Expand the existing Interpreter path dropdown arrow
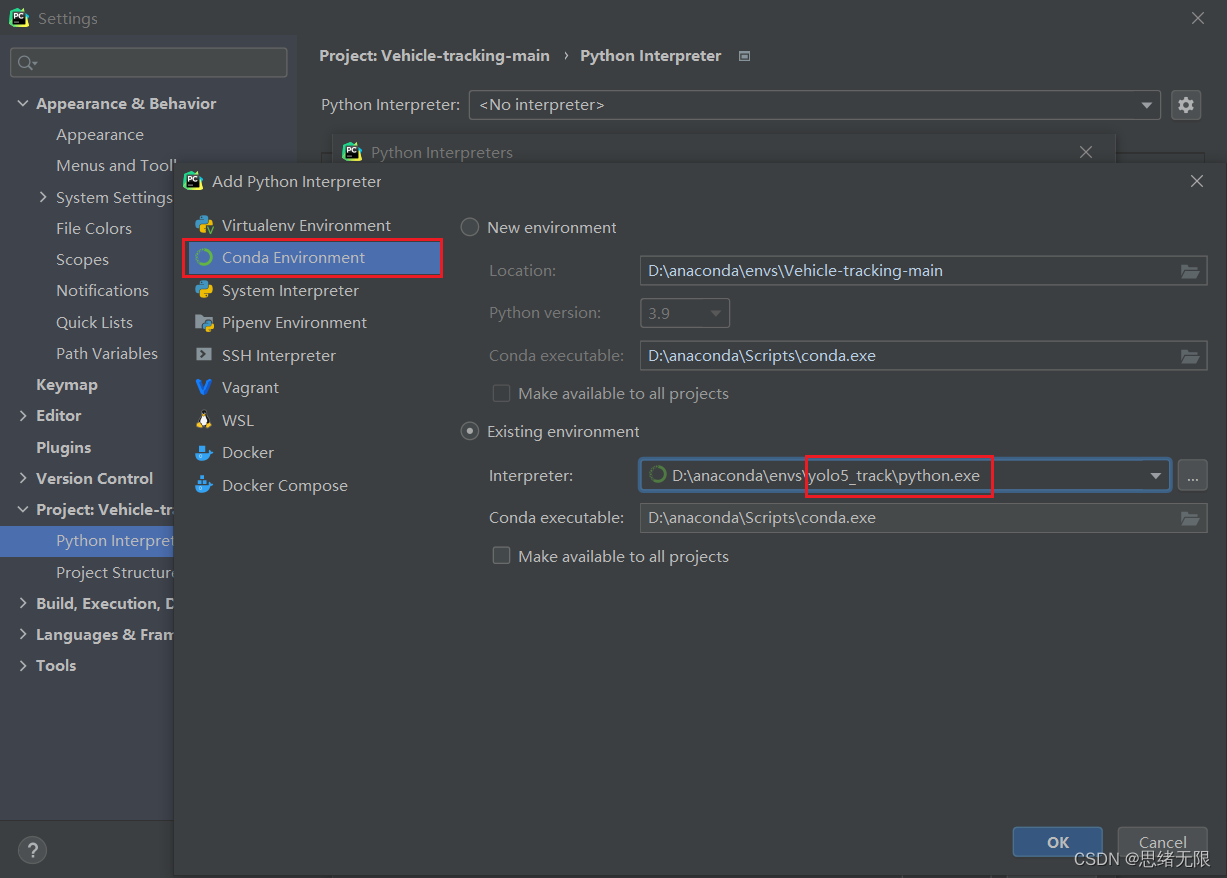Image resolution: width=1227 pixels, height=878 pixels. pyautogui.click(x=1156, y=476)
